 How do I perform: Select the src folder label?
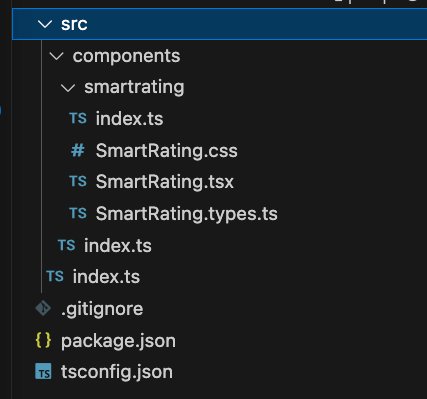pyautogui.click(x=74, y=24)
